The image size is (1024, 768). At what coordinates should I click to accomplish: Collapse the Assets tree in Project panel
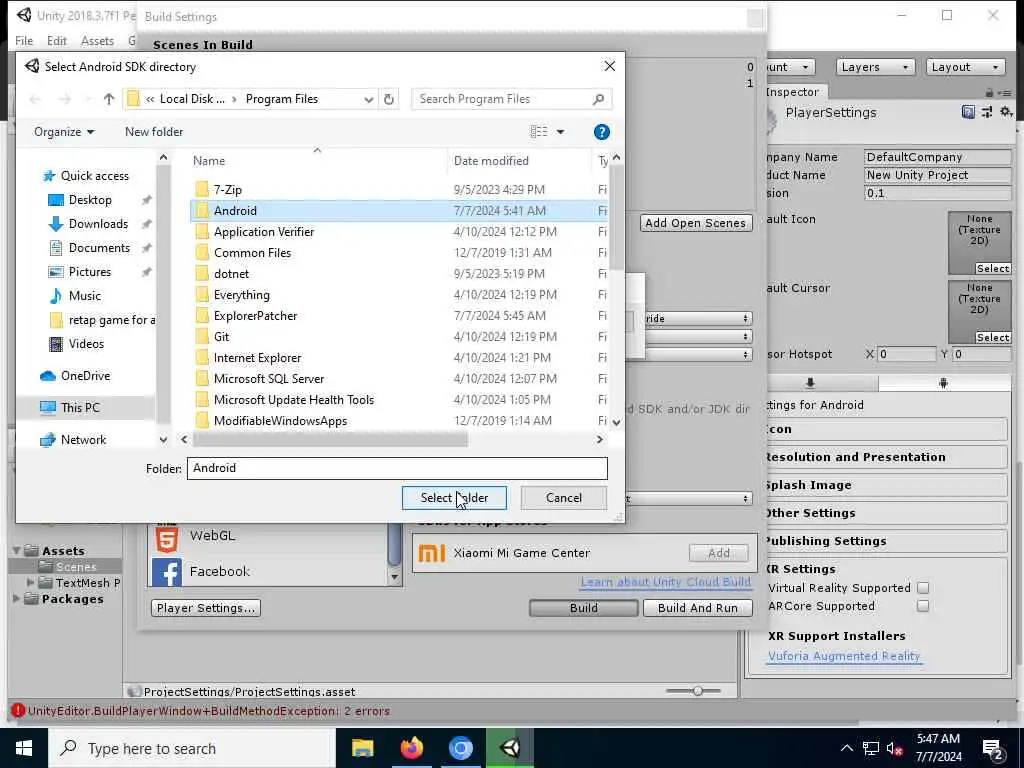pos(16,551)
